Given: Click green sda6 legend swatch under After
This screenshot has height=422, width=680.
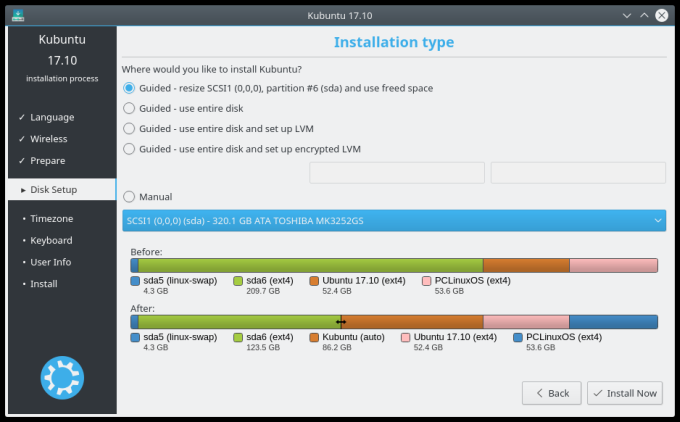Looking at the screenshot, I should click(x=238, y=338).
